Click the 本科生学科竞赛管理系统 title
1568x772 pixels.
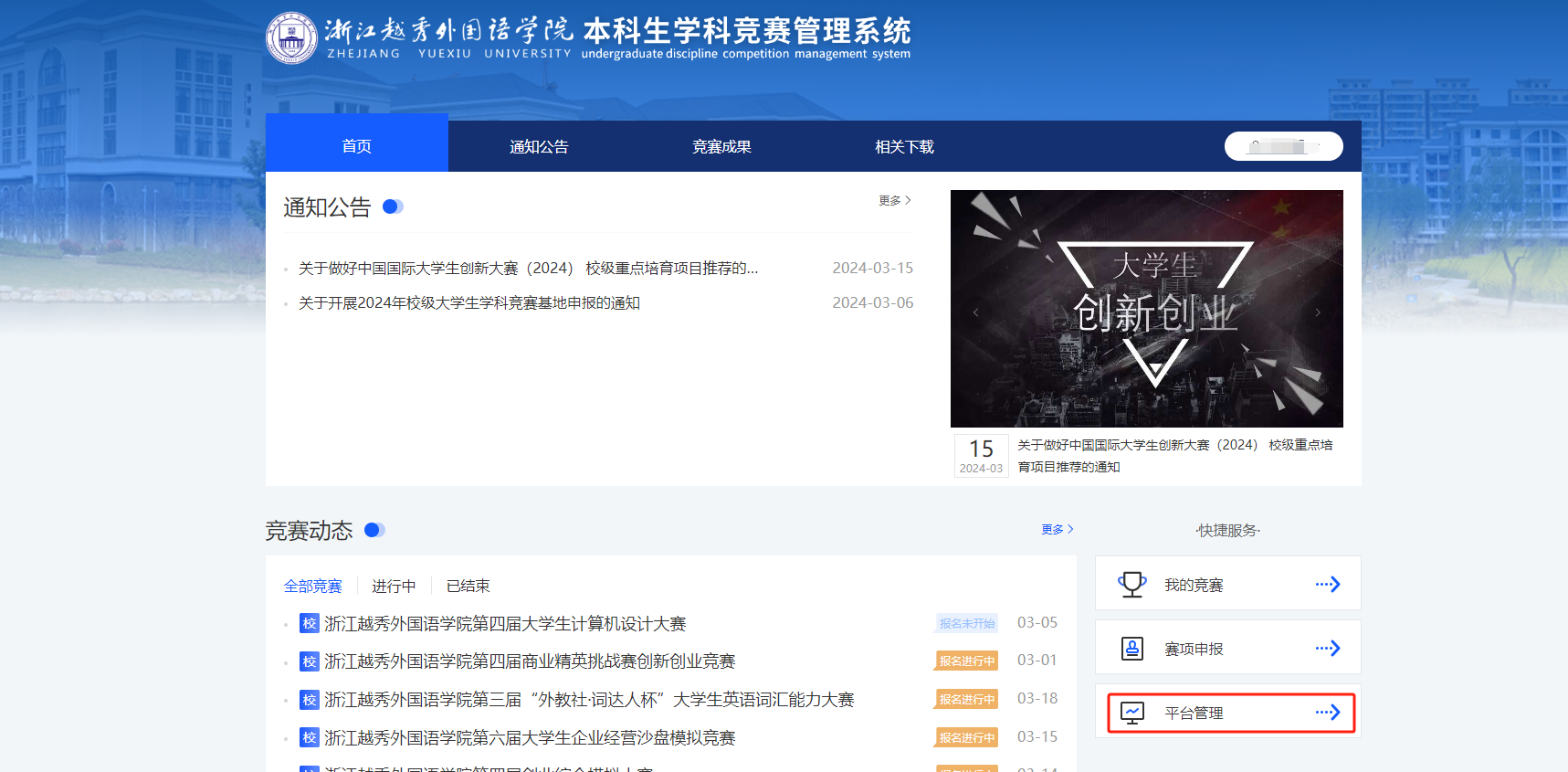click(747, 31)
